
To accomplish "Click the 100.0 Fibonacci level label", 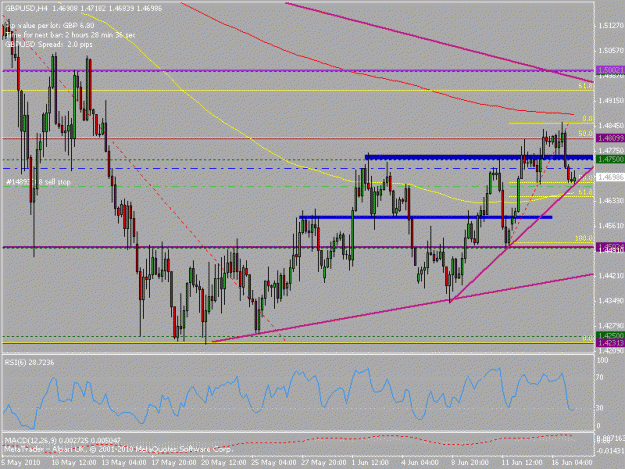I will pos(584,238).
